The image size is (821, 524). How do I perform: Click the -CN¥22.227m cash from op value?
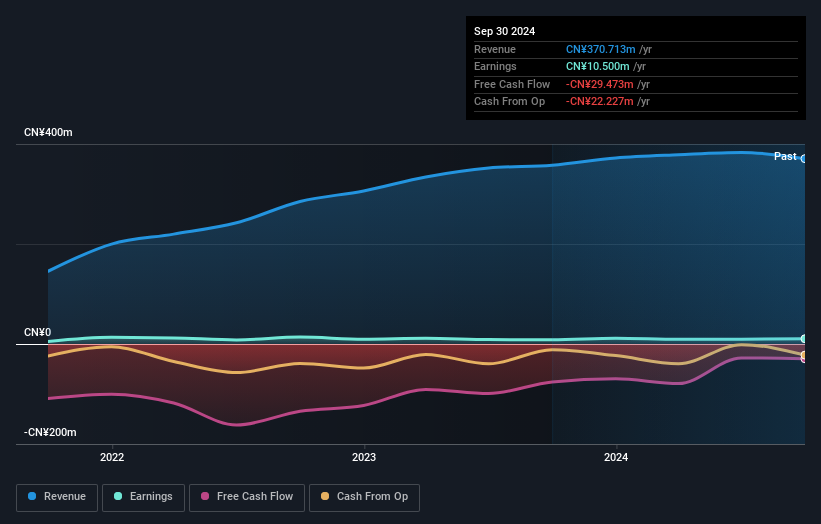click(x=600, y=102)
